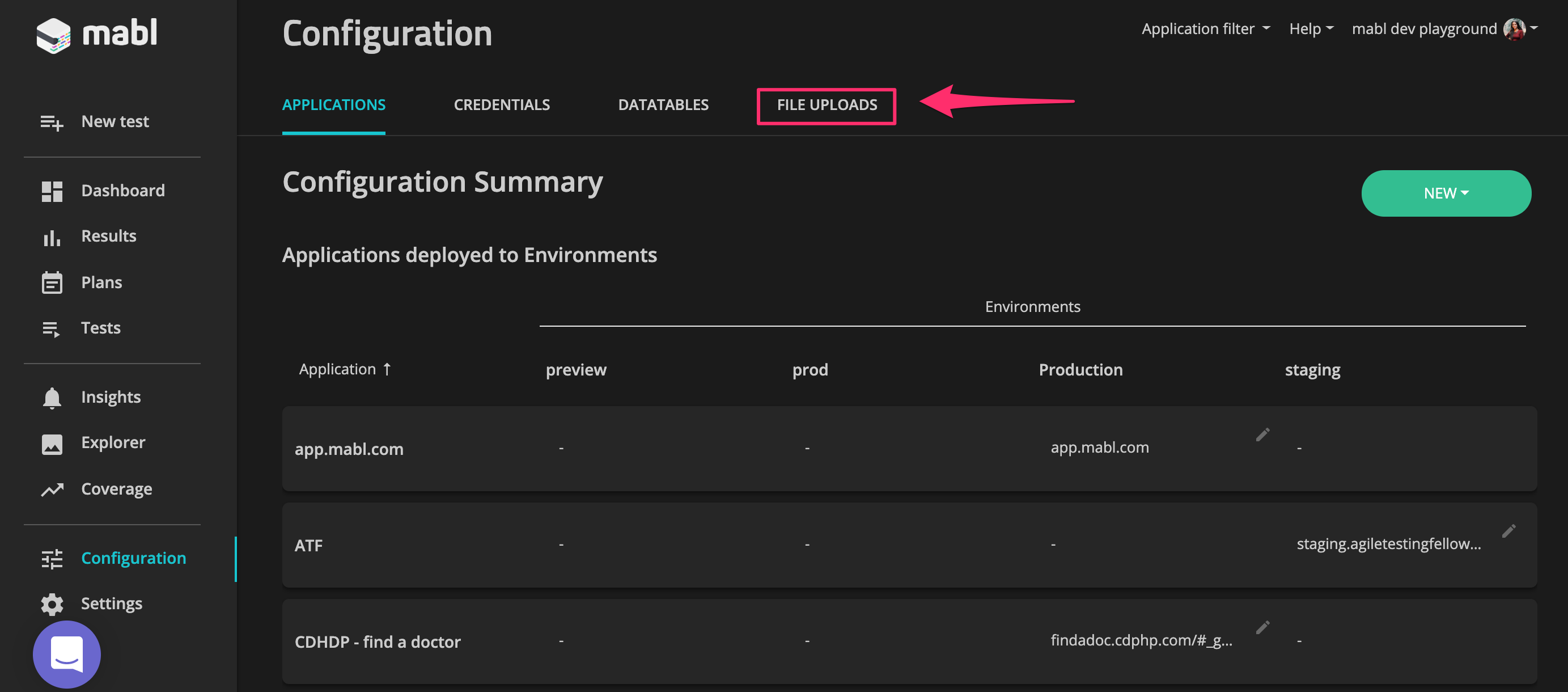Click the Coverage trend line icon
This screenshot has height=692, width=1568.
52,490
